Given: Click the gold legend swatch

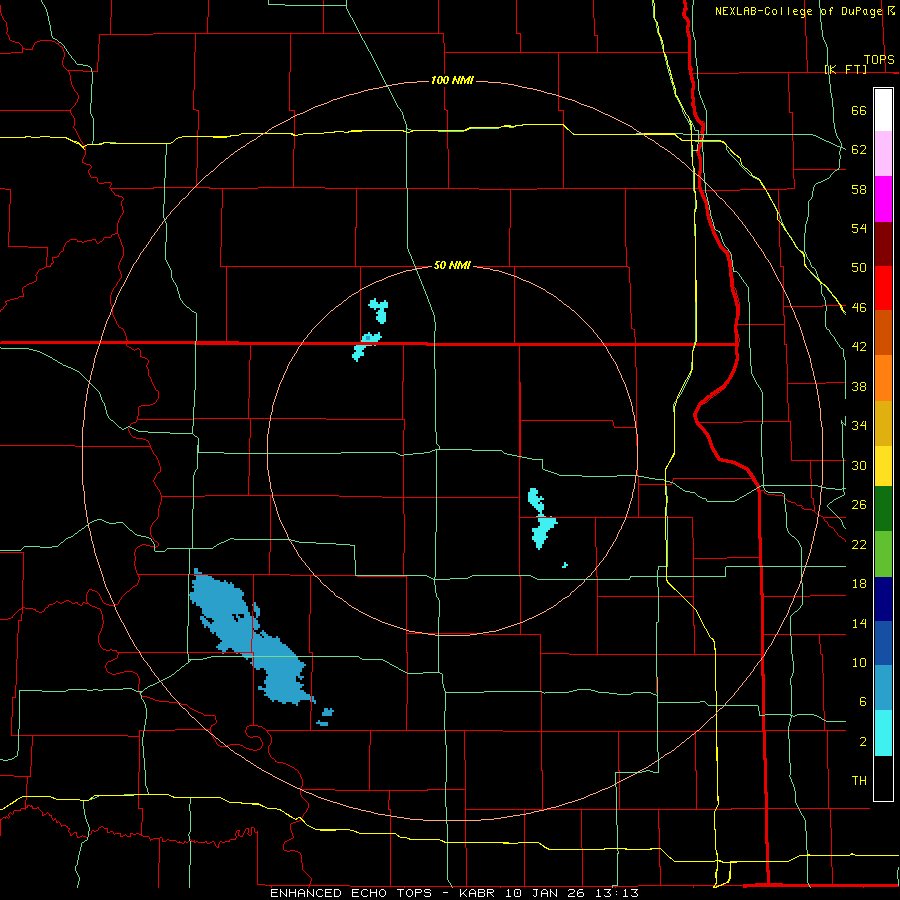Looking at the screenshot, I should 883,423.
